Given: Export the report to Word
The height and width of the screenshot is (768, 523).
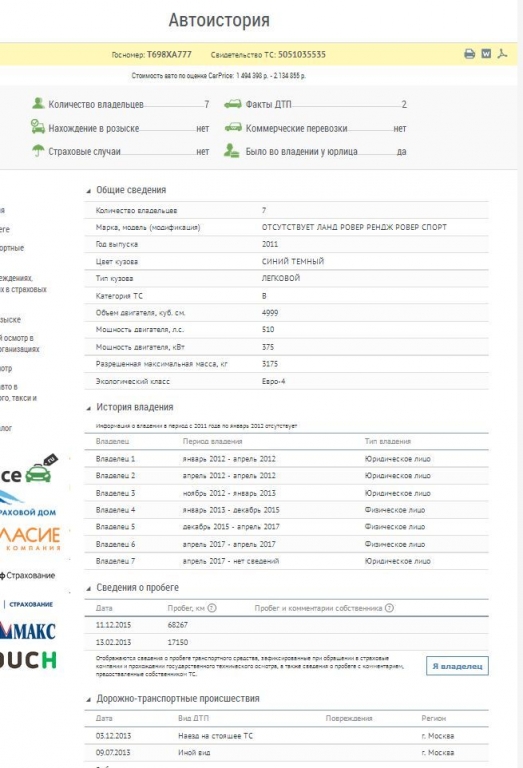Looking at the screenshot, I should tap(486, 54).
